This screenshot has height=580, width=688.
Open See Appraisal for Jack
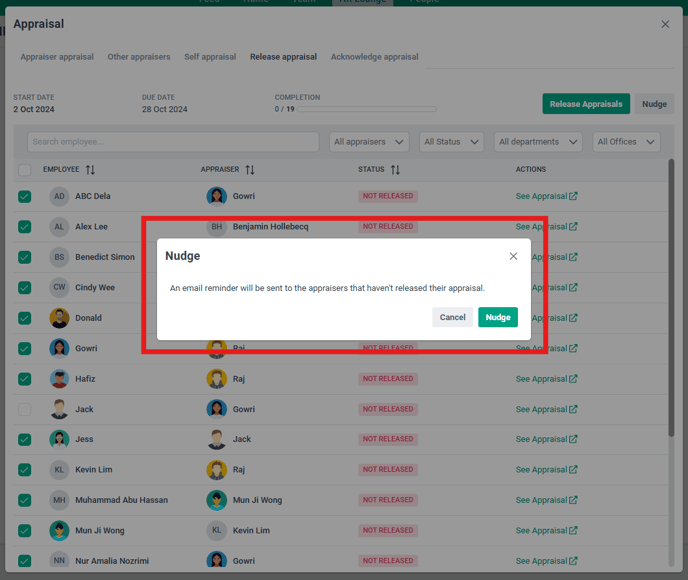(546, 409)
